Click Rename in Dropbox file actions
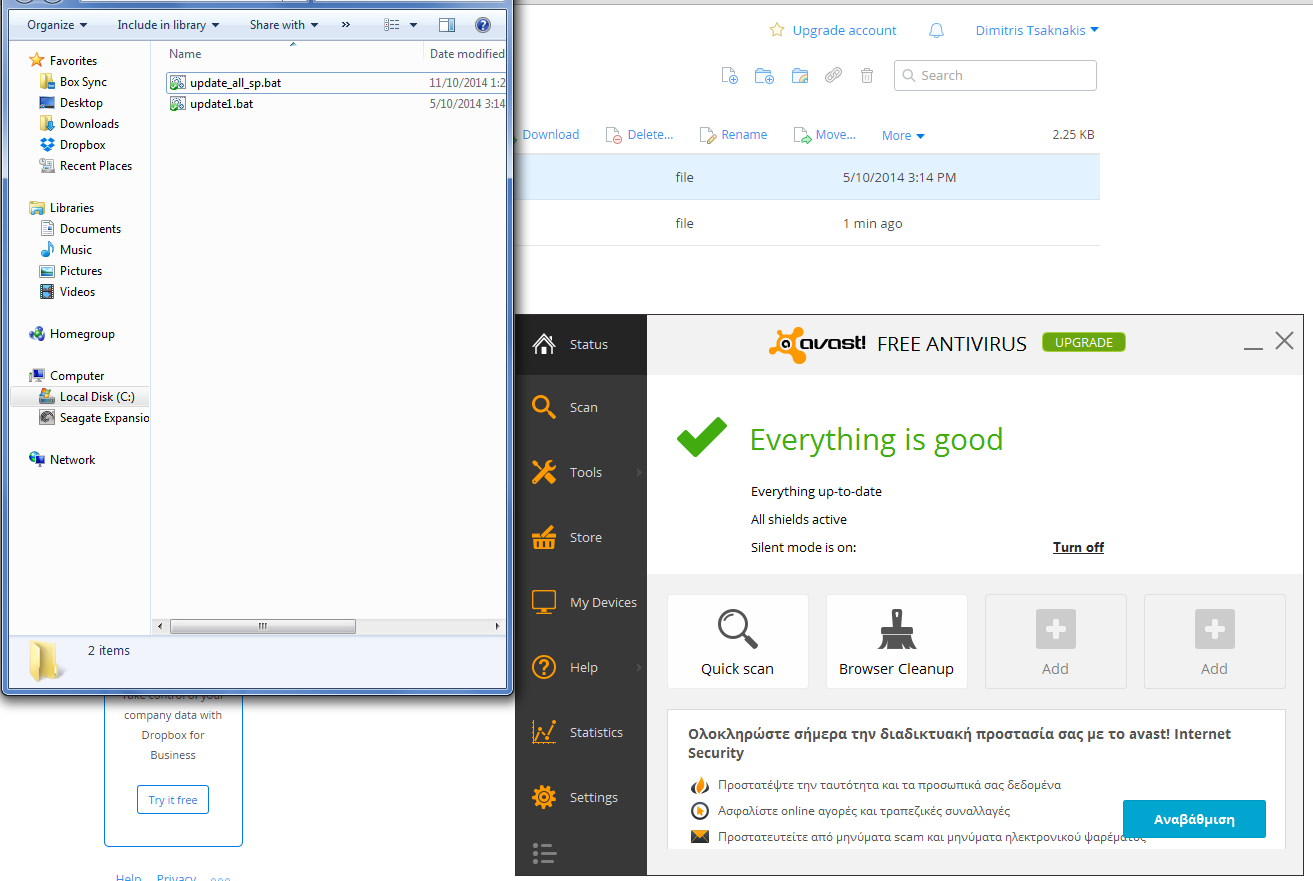Image resolution: width=1313 pixels, height=881 pixels. [734, 135]
